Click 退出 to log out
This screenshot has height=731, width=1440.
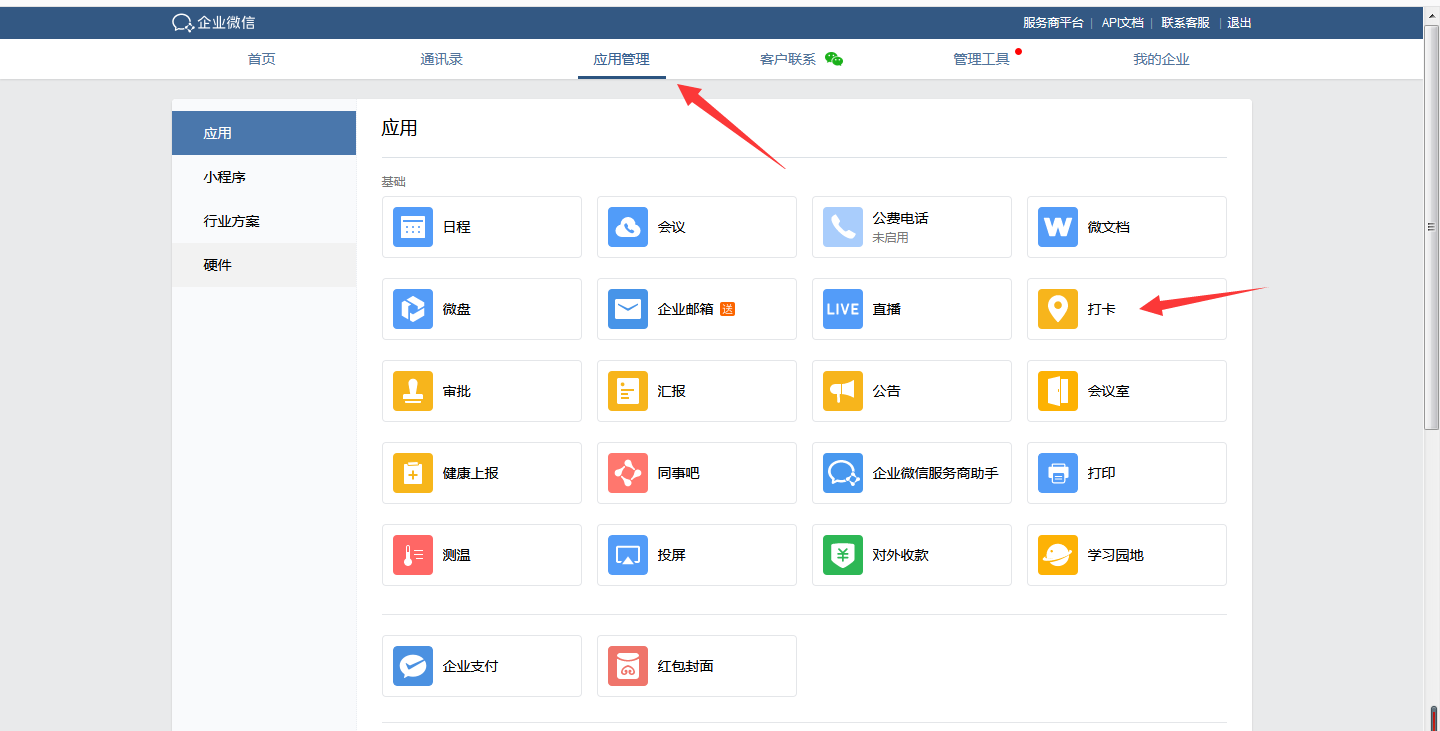point(1239,22)
